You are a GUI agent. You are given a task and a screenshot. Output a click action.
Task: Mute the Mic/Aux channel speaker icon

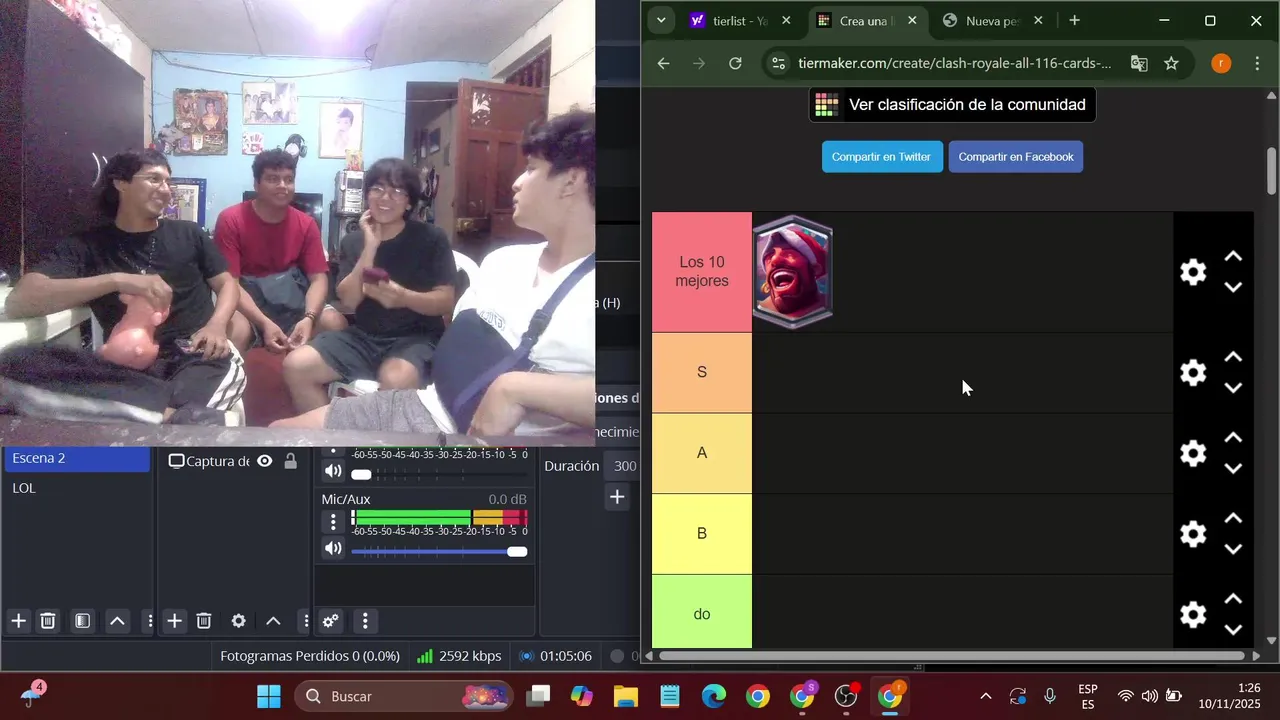coord(333,548)
